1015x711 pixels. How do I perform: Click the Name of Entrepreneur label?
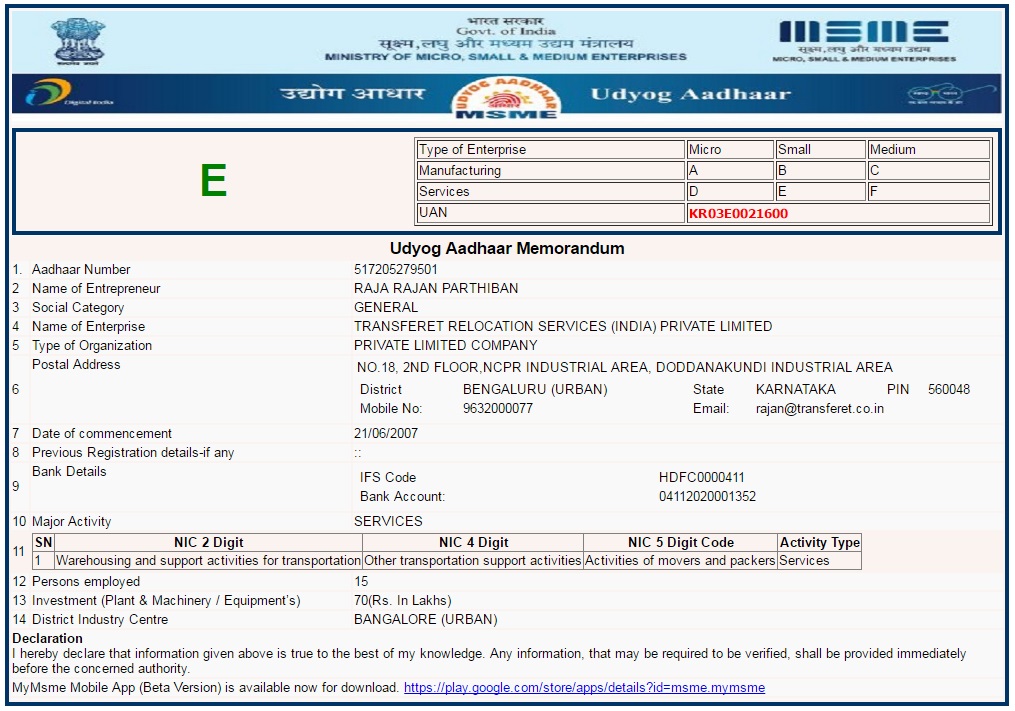(x=96, y=288)
